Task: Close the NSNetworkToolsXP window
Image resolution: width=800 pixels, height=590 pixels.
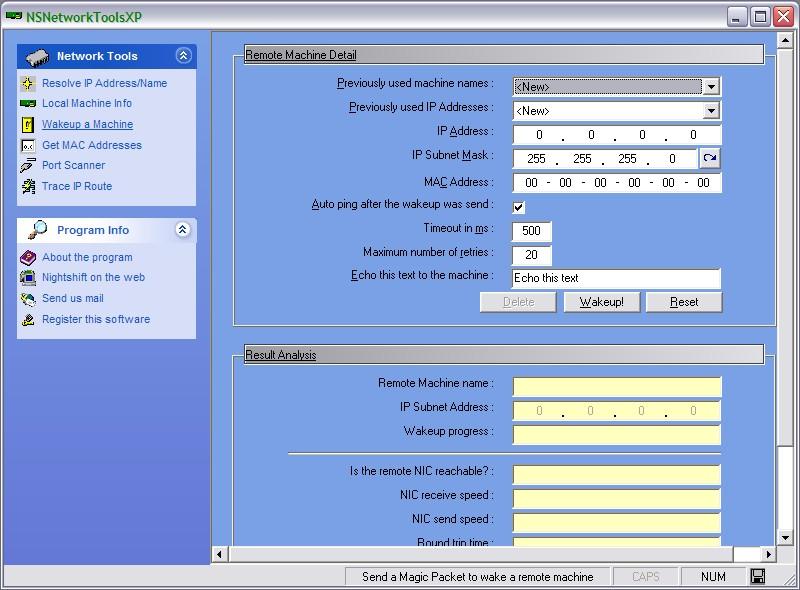Action: point(784,17)
